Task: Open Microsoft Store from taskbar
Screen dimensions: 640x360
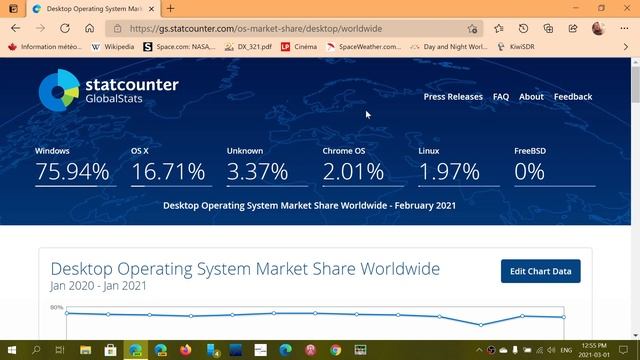Action: pyautogui.click(x=110, y=350)
